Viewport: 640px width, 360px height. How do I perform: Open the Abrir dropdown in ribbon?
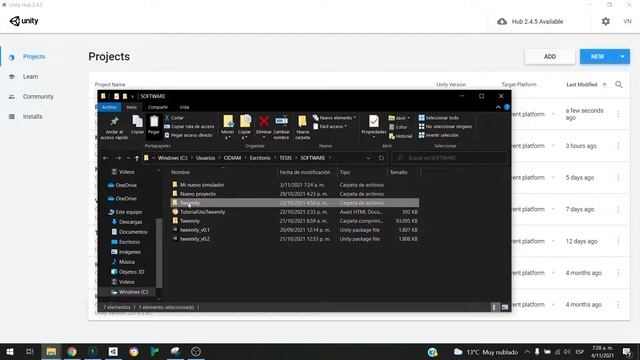pyautogui.click(x=399, y=118)
